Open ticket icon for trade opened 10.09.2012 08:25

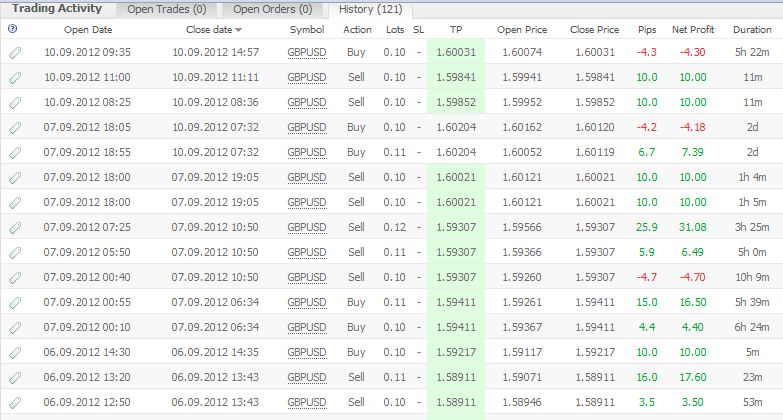pos(15,102)
